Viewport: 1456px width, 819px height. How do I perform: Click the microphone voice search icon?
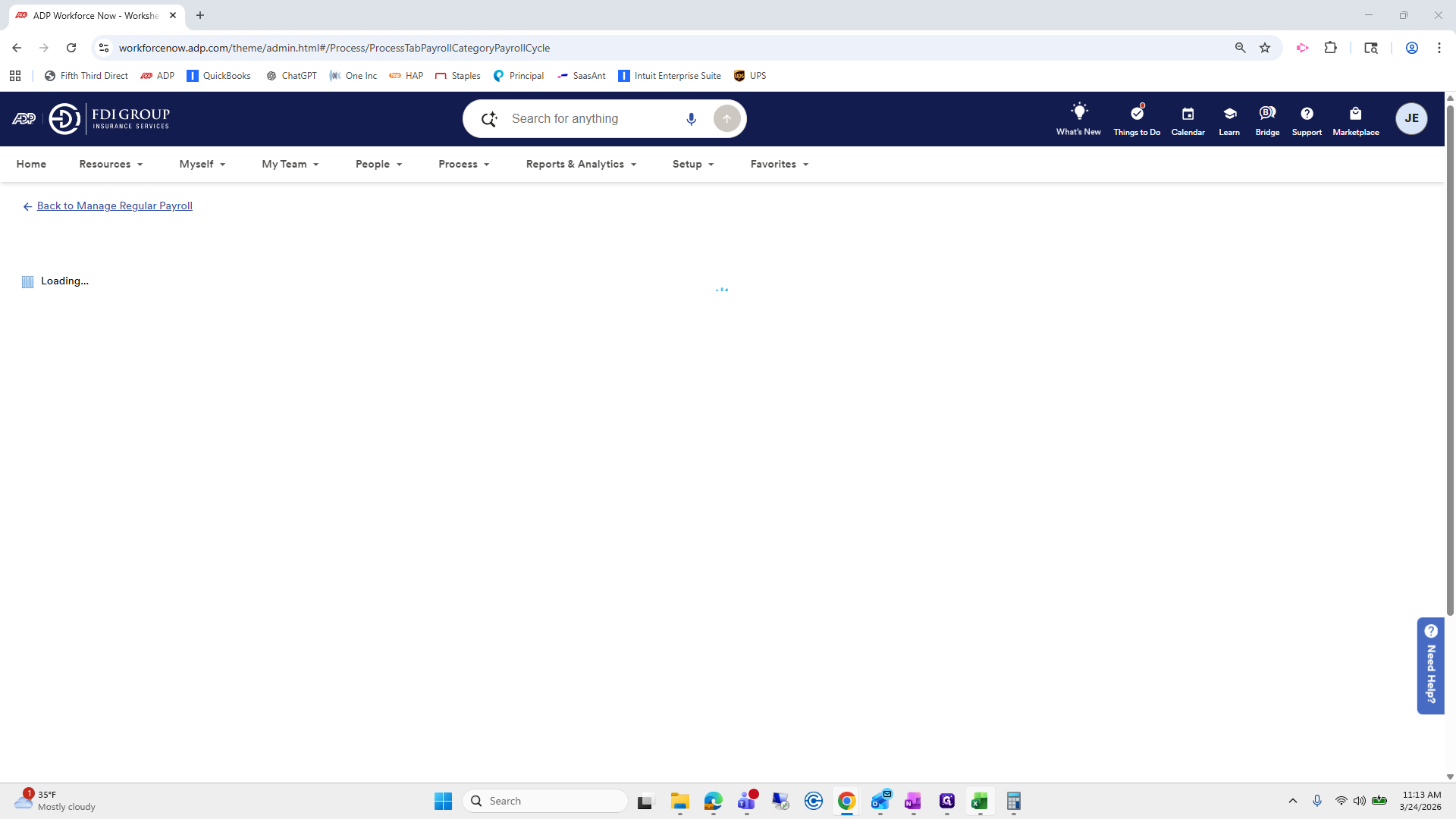tap(691, 119)
